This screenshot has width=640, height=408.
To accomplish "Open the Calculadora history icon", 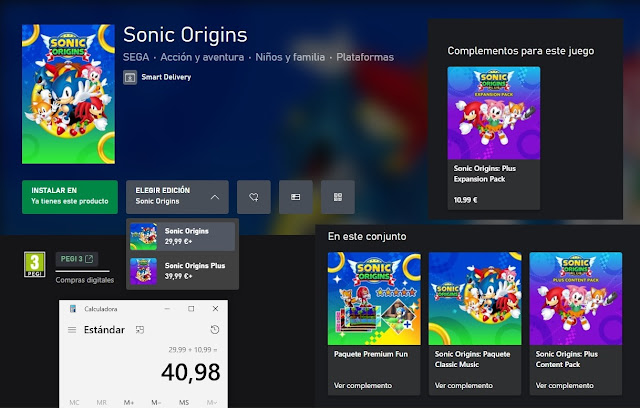I will tap(215, 330).
